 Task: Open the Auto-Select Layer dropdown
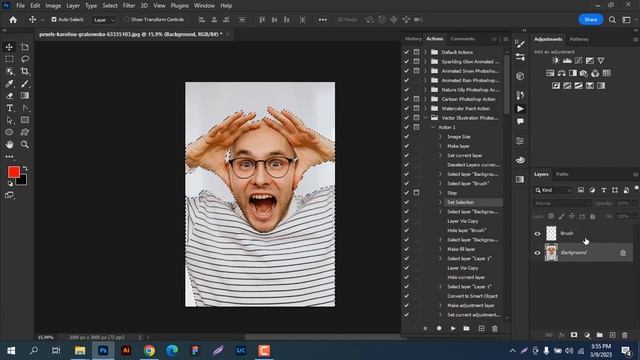[x=103, y=20]
